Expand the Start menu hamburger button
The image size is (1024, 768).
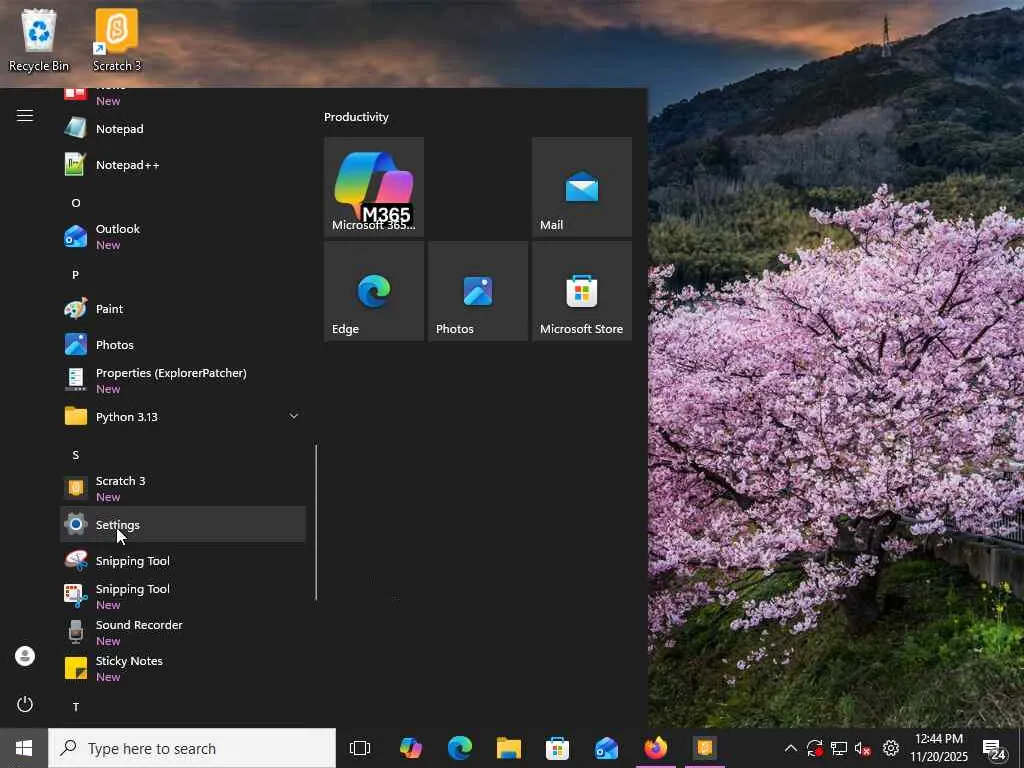(x=25, y=116)
